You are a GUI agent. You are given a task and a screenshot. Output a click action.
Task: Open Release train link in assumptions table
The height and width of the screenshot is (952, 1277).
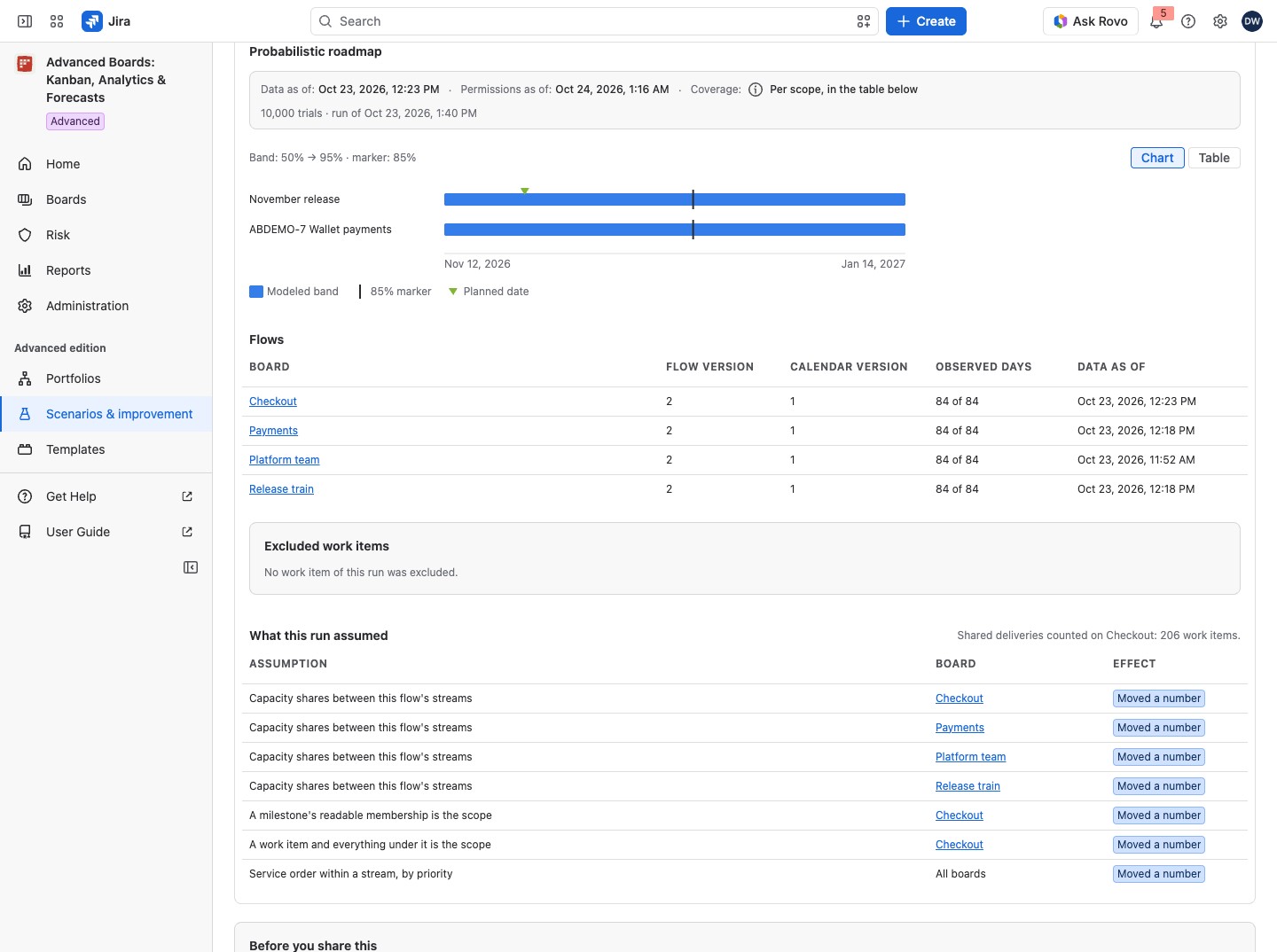pyautogui.click(x=968, y=786)
